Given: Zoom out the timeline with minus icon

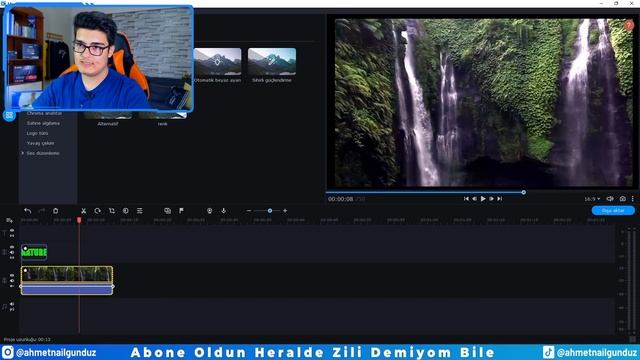Looking at the screenshot, I should 249,211.
